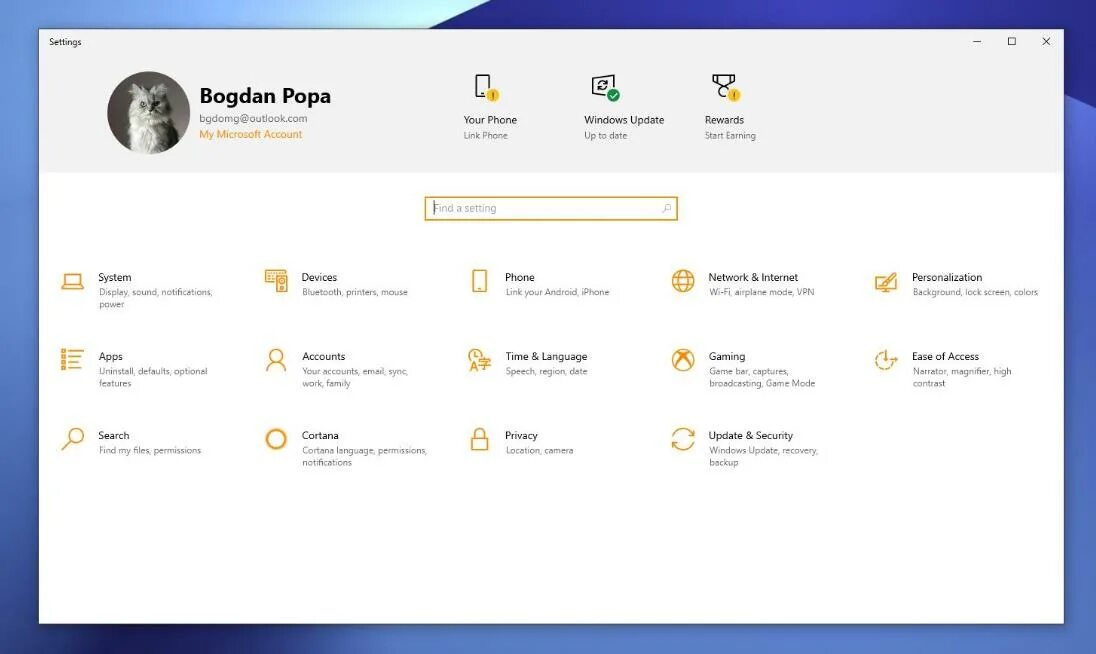
Task: Select the Accounts category title
Action: pyautogui.click(x=324, y=356)
